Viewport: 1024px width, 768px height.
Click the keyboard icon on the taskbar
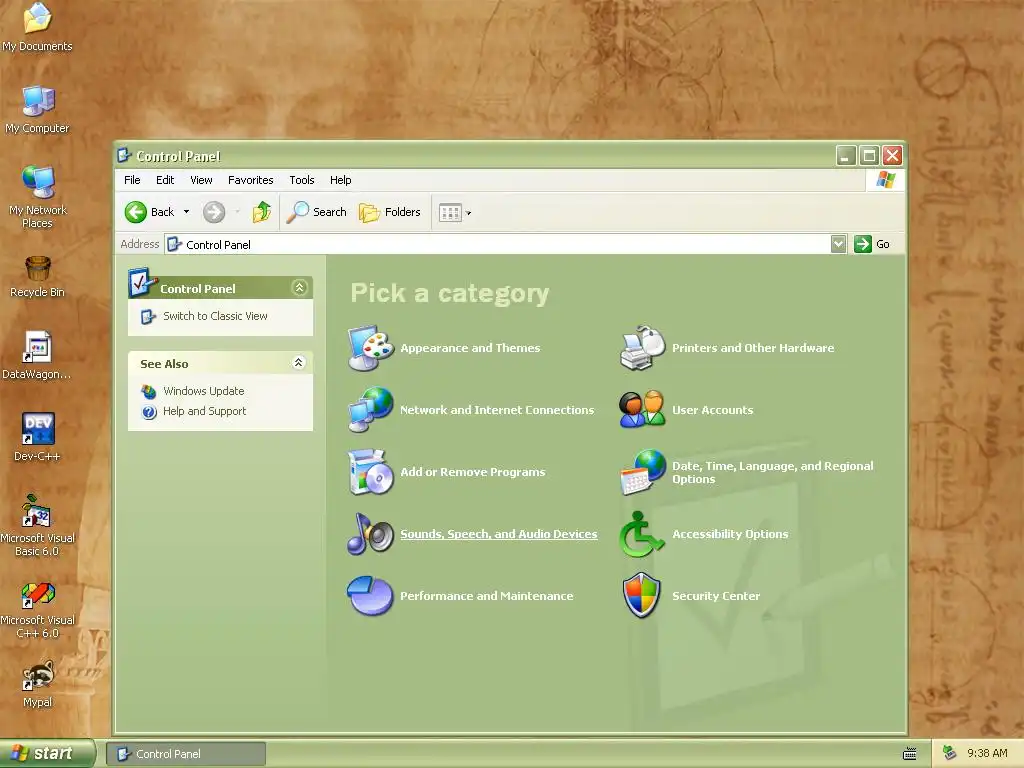909,754
